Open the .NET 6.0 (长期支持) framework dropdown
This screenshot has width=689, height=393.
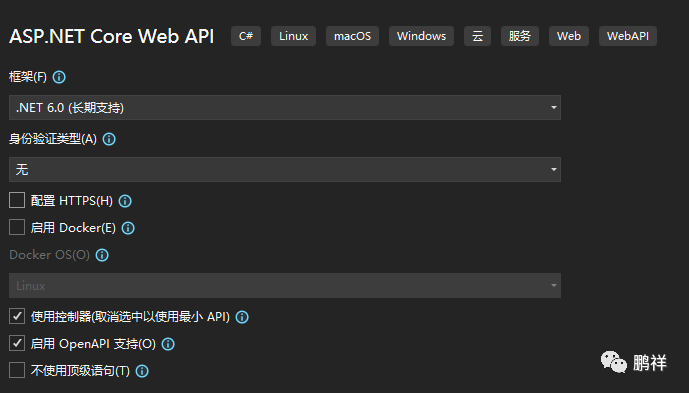(x=285, y=108)
